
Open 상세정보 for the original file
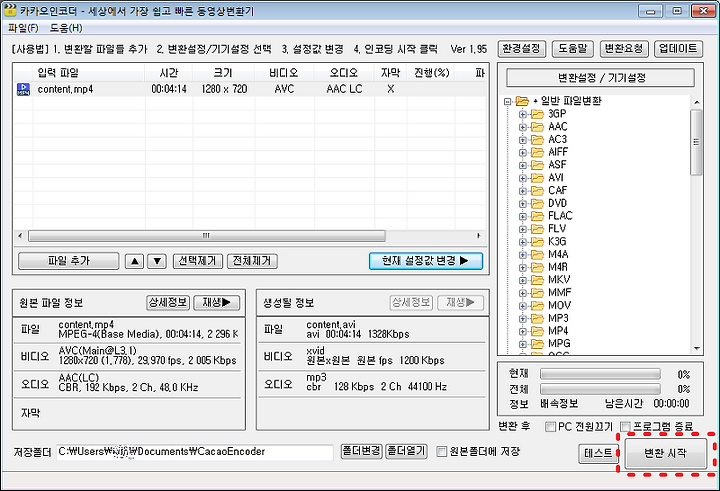[168, 302]
